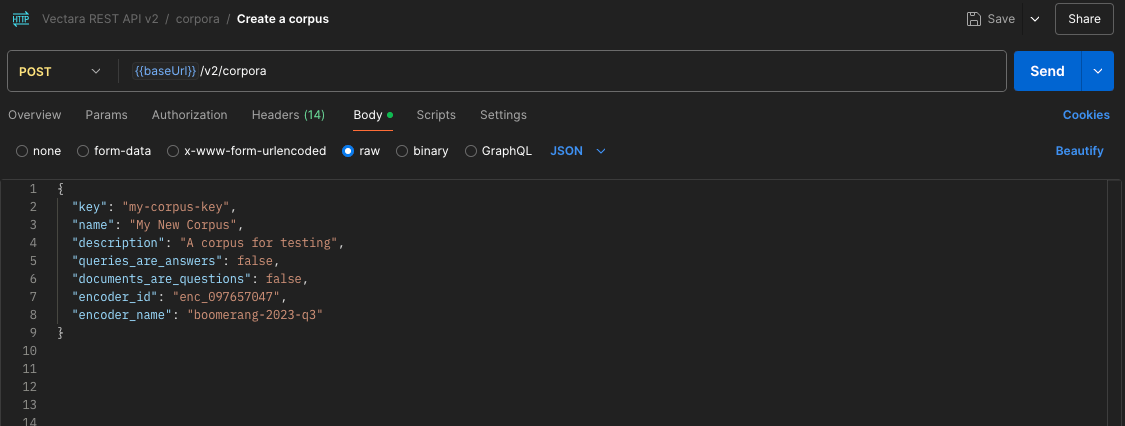The image size is (1125, 426).
Task: Click the Share button
Action: [x=1084, y=19]
